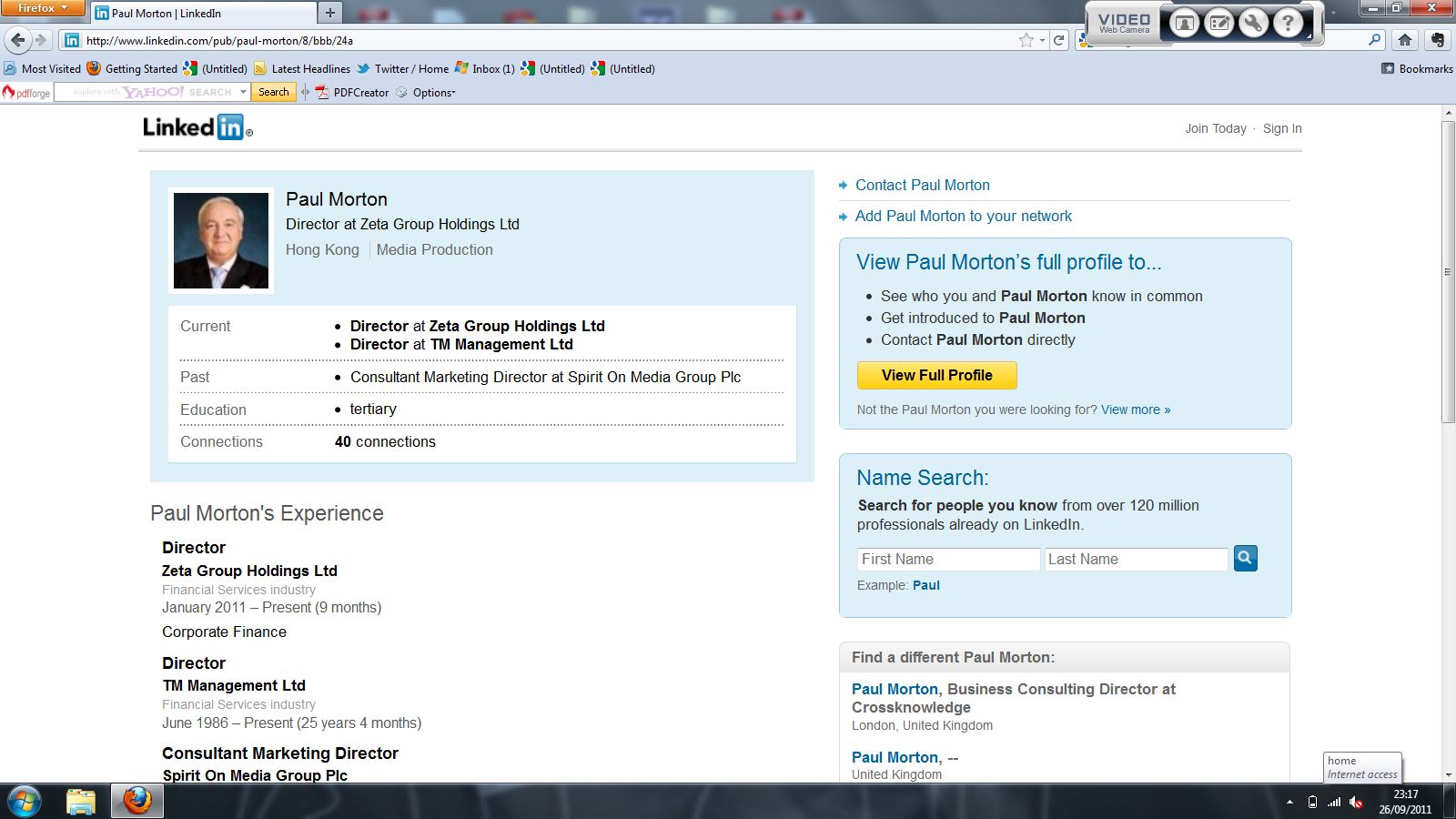Click the blue Name Search magnifier button
1456x819 pixels.
[x=1246, y=558]
